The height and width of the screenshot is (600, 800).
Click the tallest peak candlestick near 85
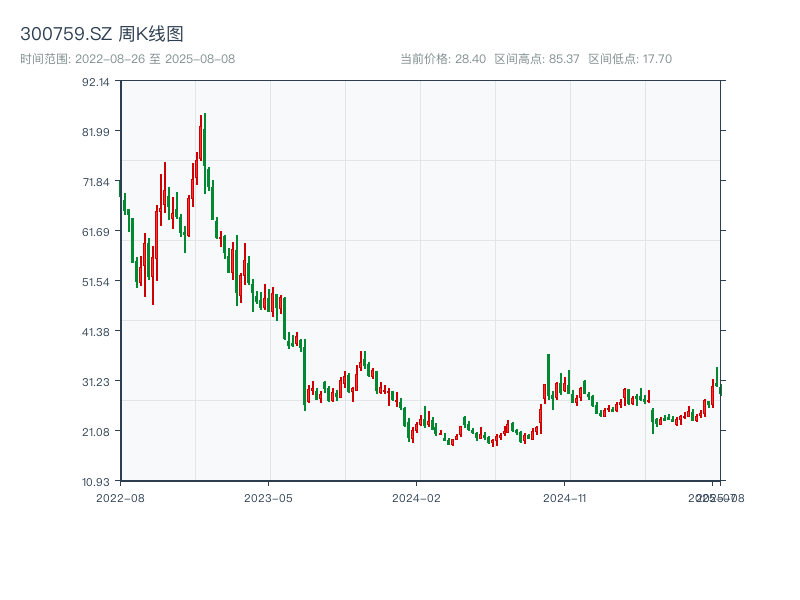pos(205,153)
